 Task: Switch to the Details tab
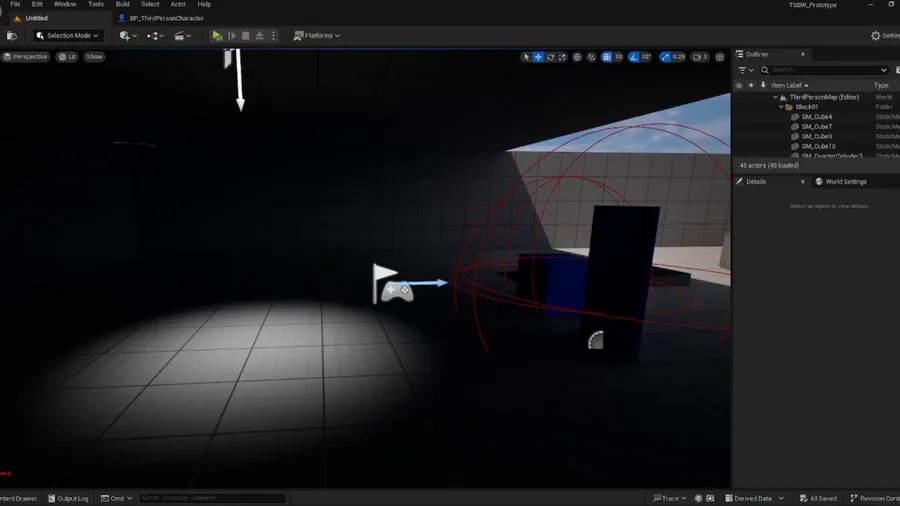(755, 182)
